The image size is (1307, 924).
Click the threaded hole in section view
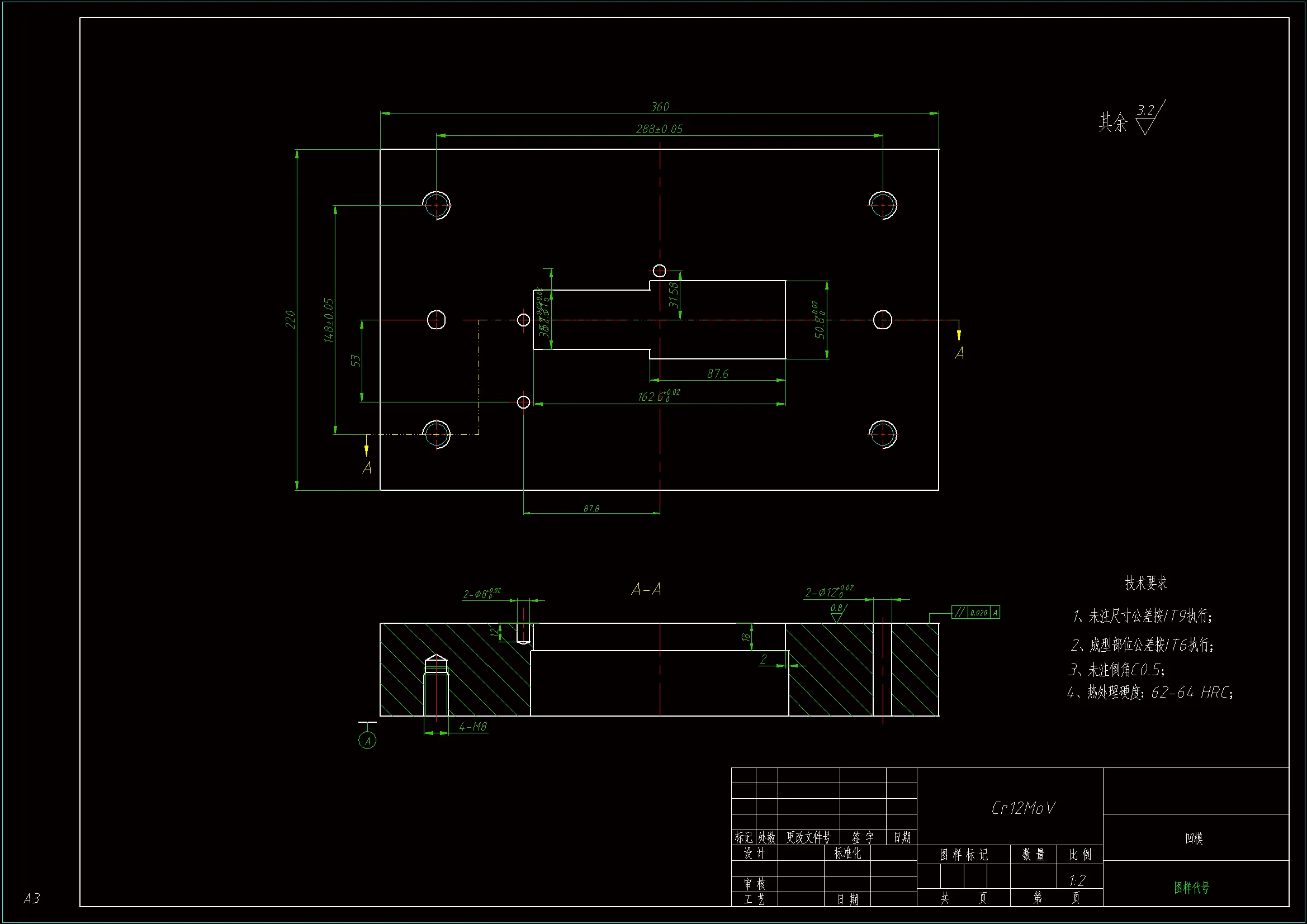click(x=436, y=686)
